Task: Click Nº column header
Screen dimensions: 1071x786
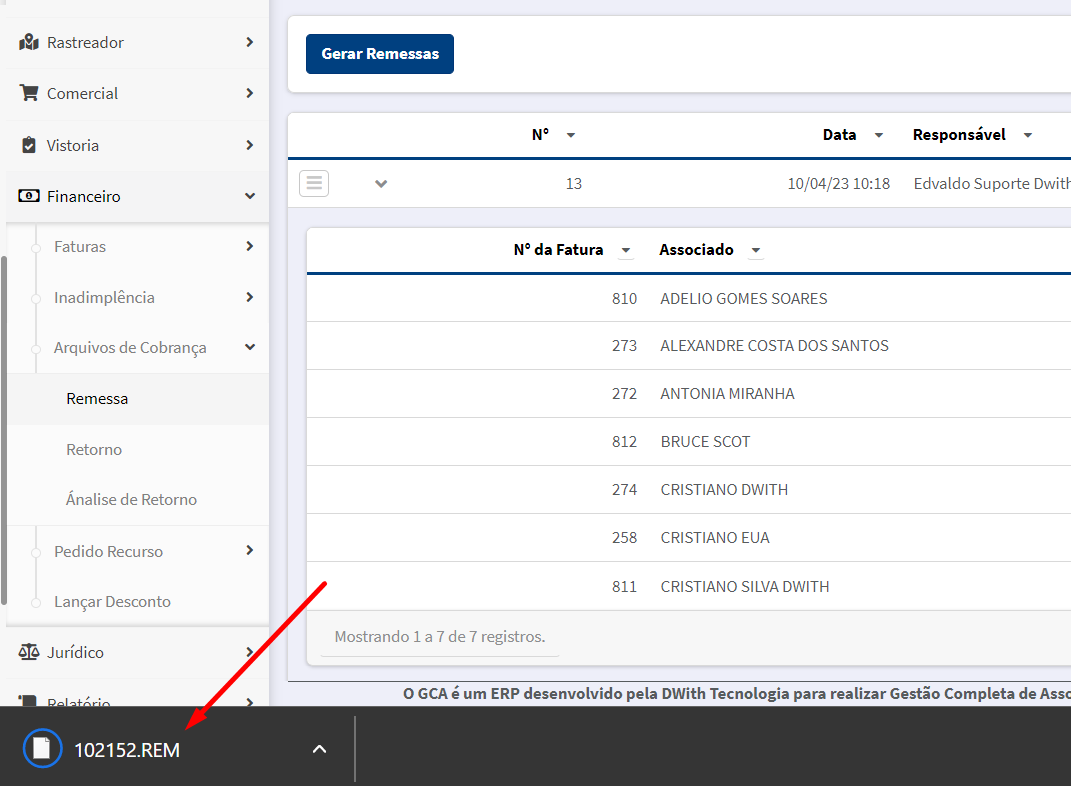Action: tap(540, 135)
